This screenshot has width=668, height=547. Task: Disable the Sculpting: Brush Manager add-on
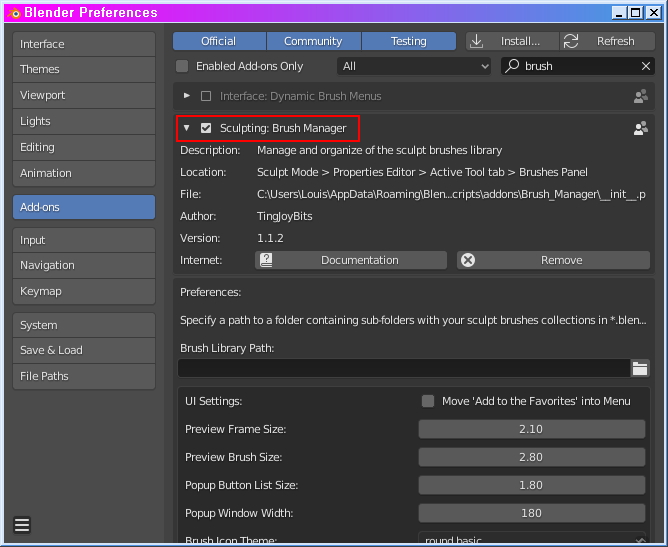pos(206,128)
